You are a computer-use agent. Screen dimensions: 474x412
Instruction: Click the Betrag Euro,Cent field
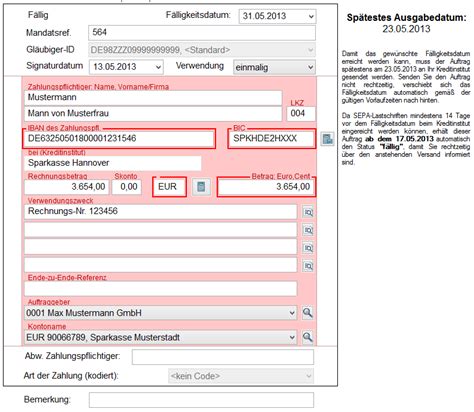(x=266, y=187)
